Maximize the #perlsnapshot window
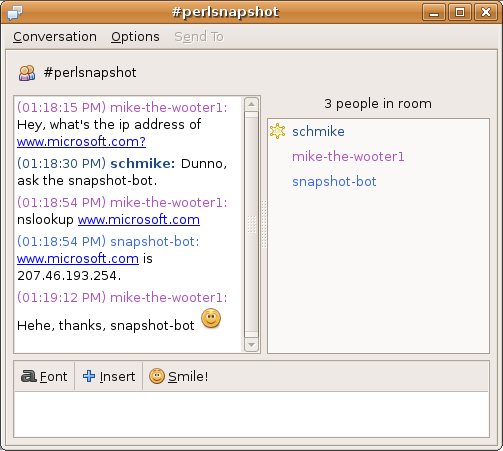Screen dimensions: 503x451 tap(460, 13)
